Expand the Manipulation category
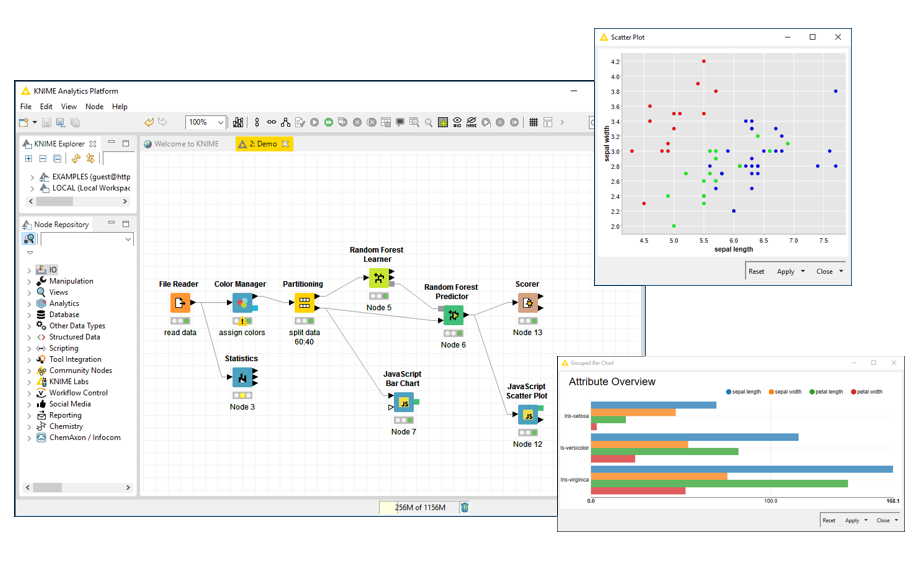Viewport: 920px width, 567px height. click(29, 281)
